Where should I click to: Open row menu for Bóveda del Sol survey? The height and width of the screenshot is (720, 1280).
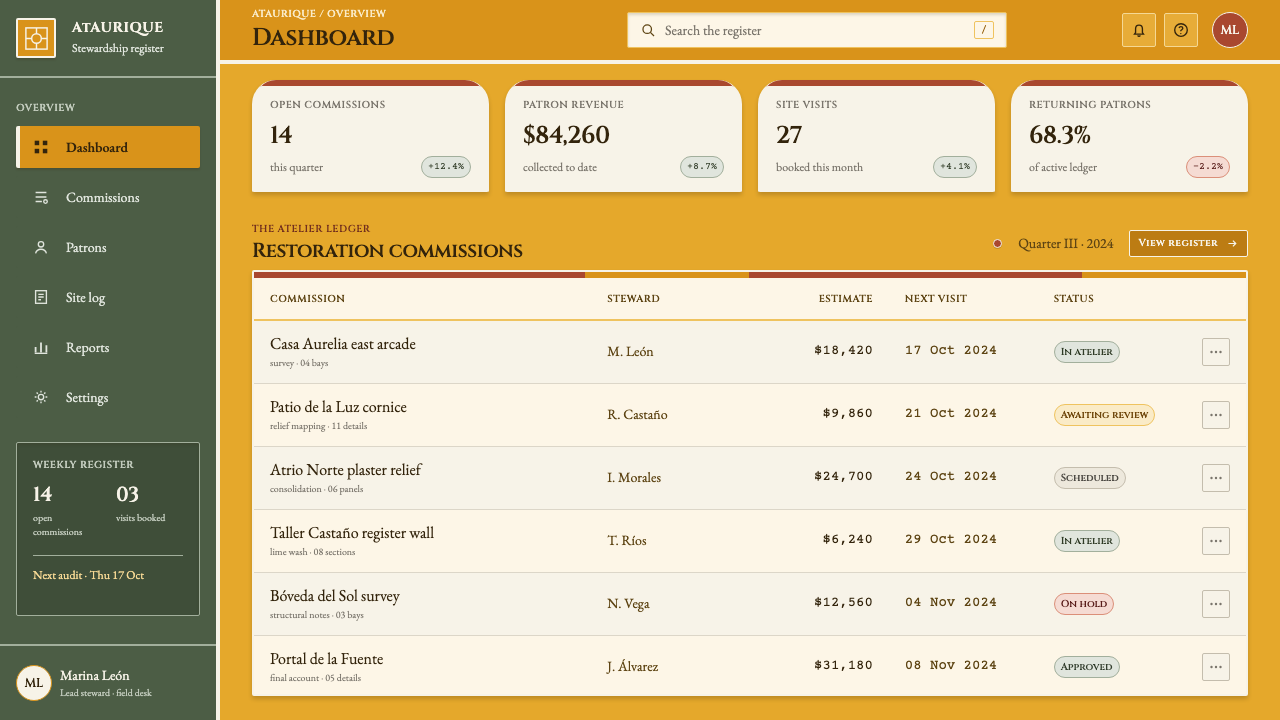click(x=1216, y=604)
